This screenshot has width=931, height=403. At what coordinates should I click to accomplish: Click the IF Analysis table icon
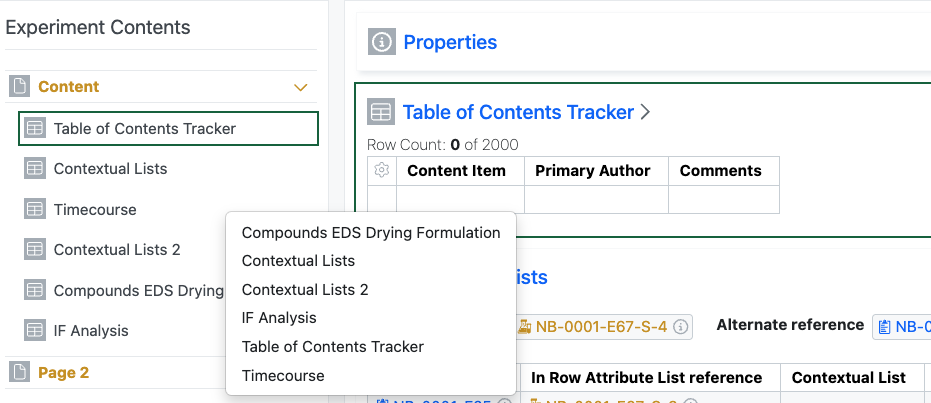35,331
